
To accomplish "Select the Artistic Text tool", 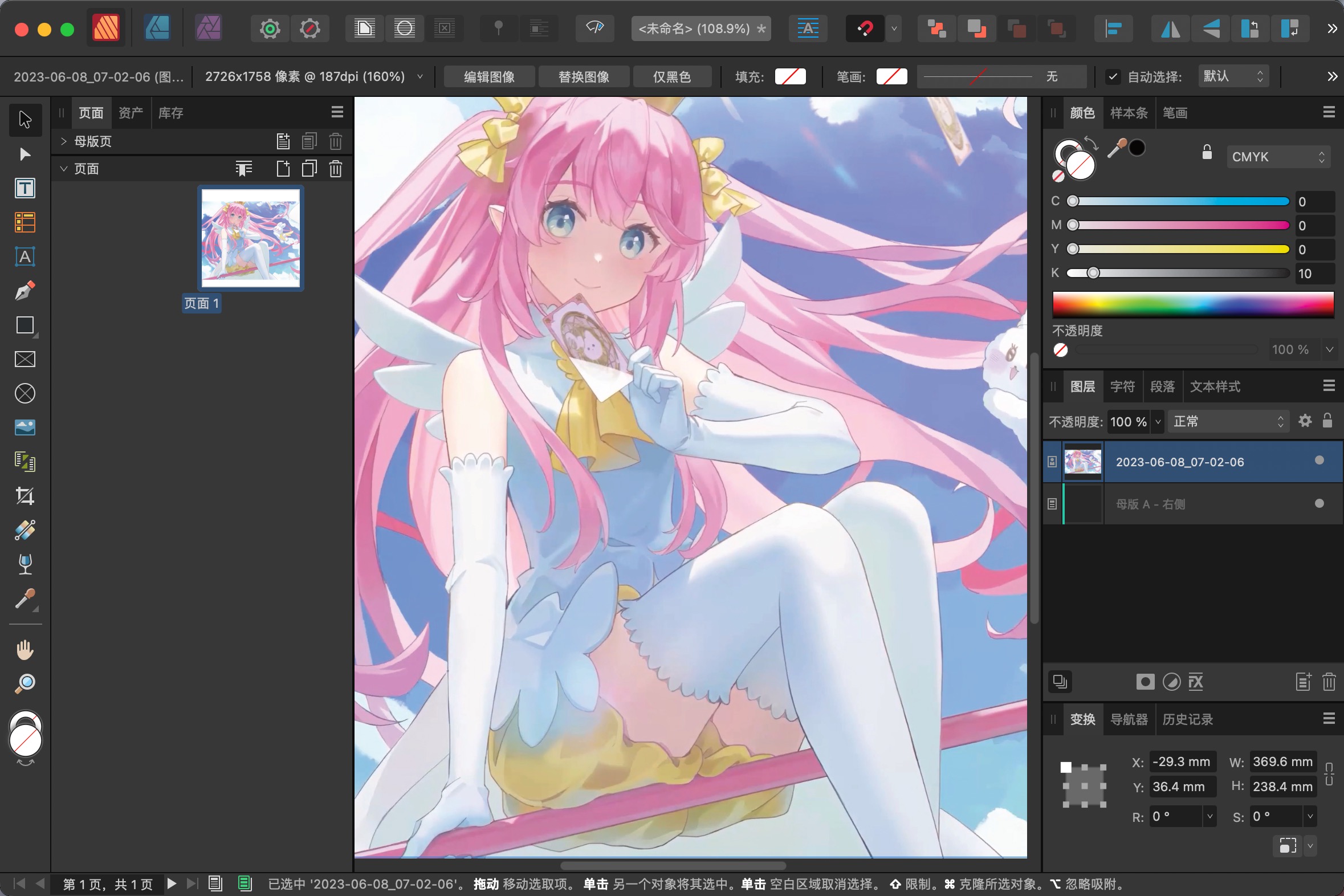I will [25, 256].
